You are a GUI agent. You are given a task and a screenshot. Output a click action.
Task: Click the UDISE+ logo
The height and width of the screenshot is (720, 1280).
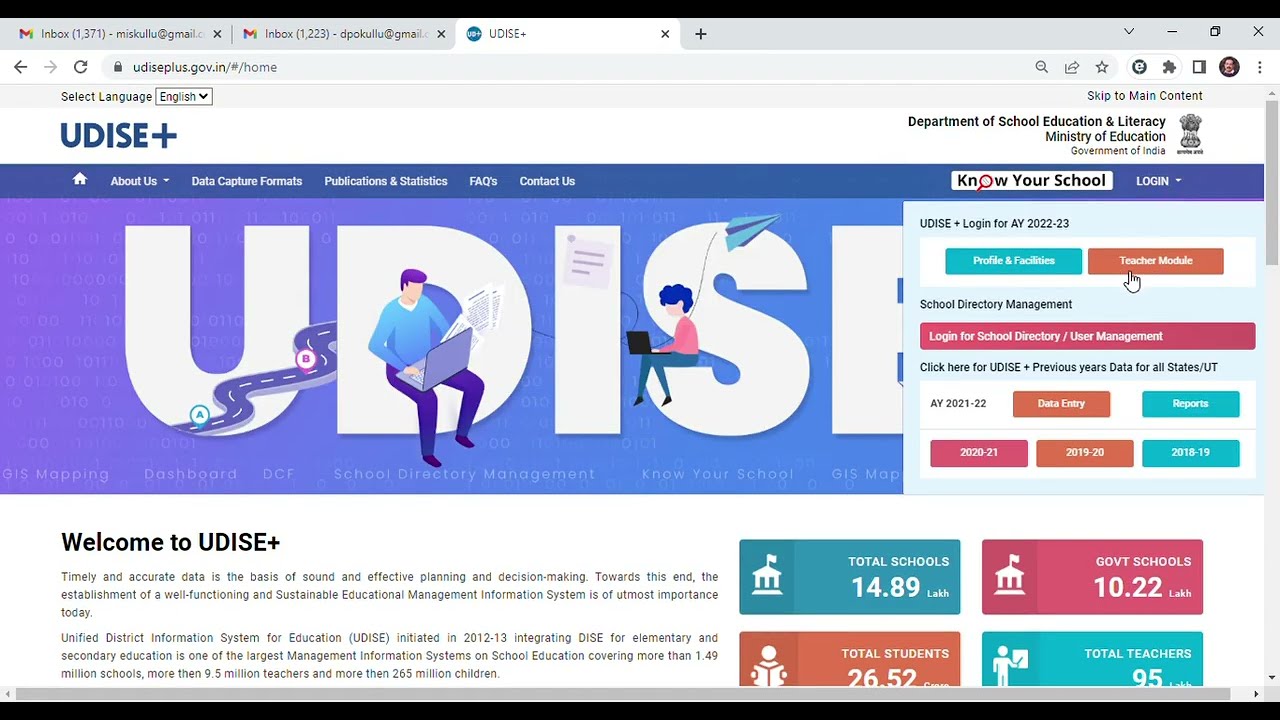pyautogui.click(x=119, y=136)
